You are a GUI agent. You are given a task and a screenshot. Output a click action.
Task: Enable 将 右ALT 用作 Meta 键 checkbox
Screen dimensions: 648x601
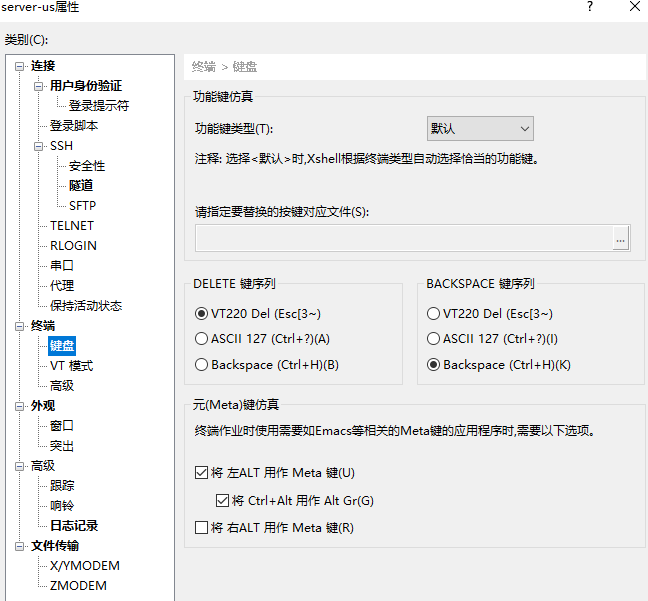tap(202, 527)
